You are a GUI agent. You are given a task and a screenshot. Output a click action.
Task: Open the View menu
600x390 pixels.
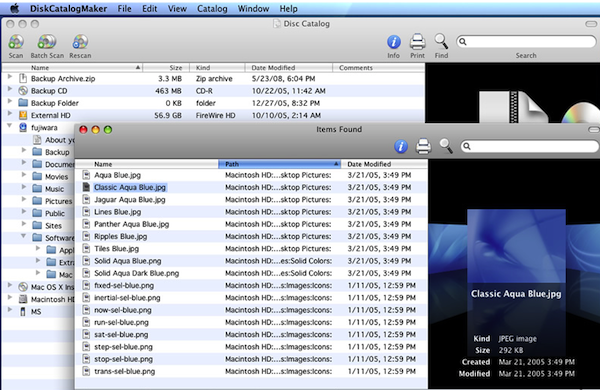[x=177, y=8]
